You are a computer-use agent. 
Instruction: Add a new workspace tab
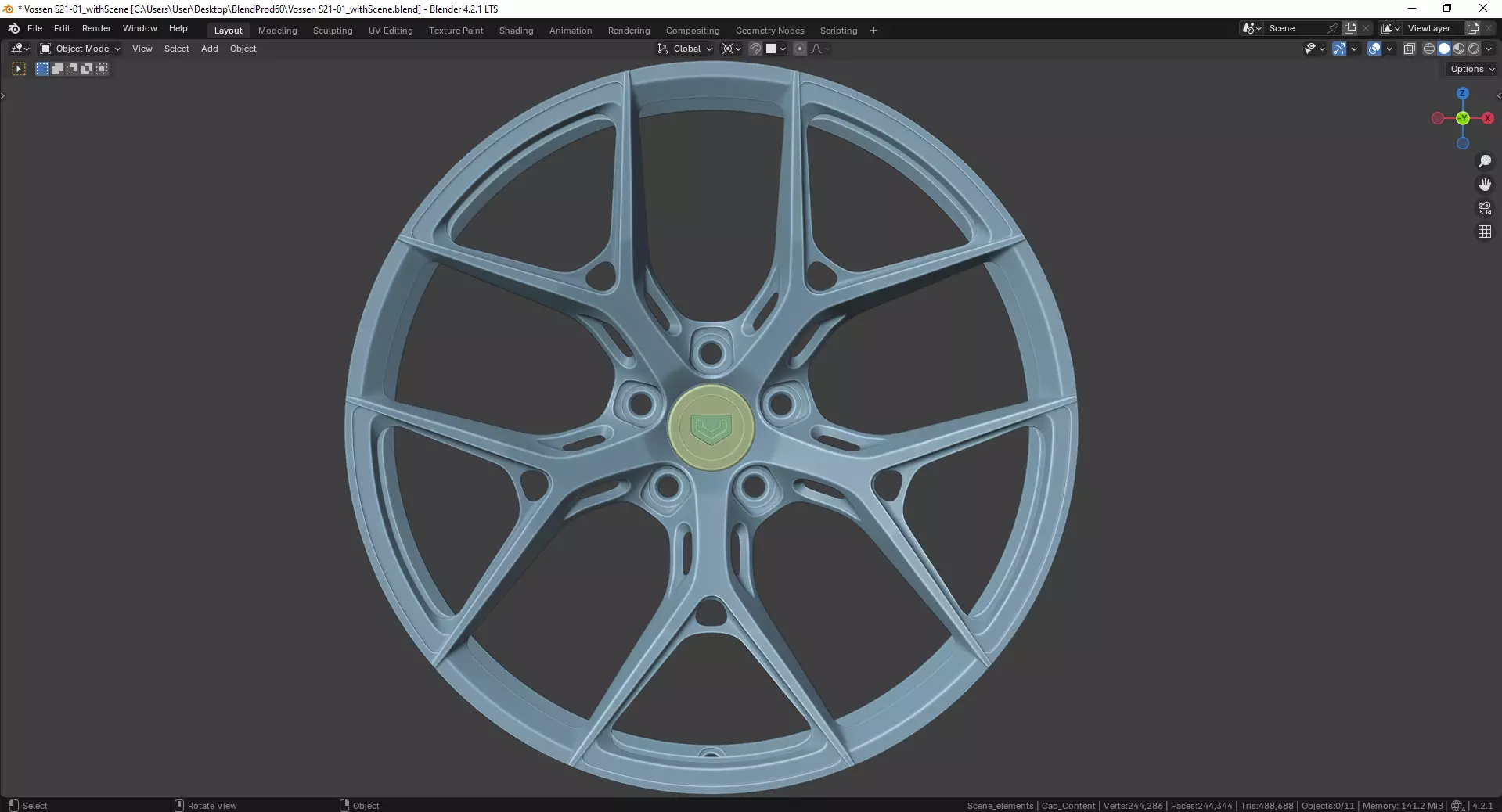point(873,31)
